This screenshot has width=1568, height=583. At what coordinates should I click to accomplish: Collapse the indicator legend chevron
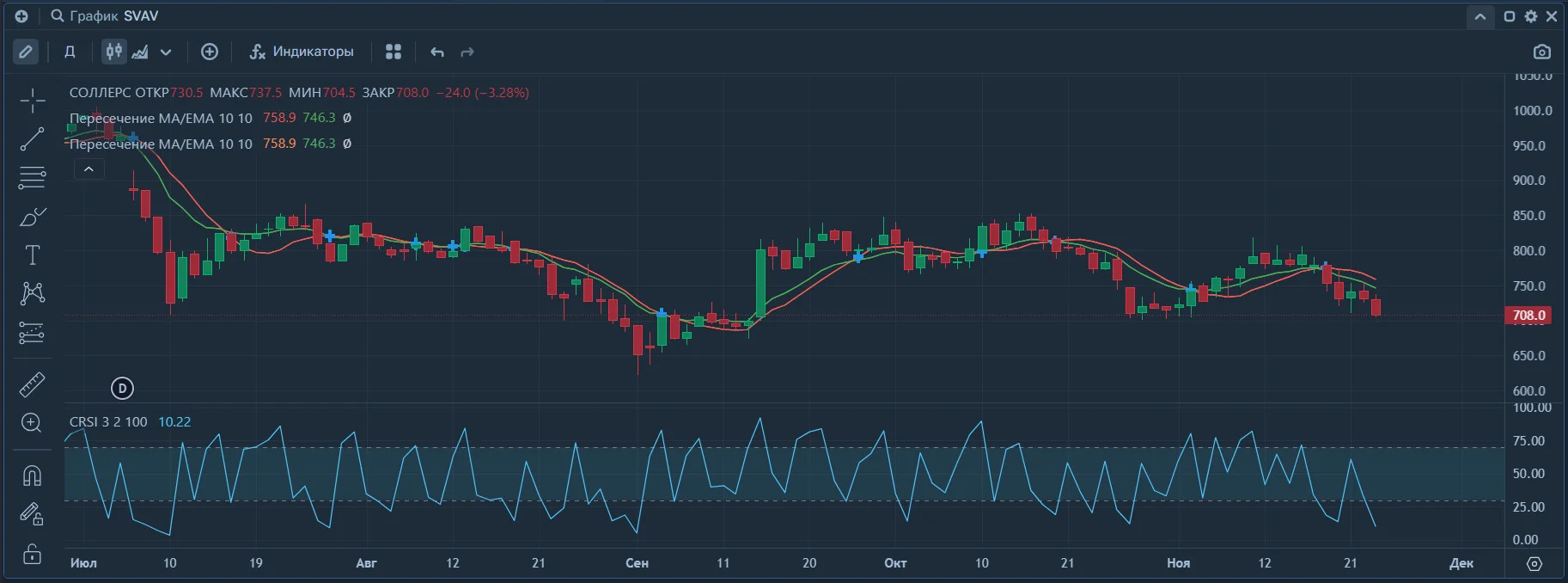click(x=88, y=169)
